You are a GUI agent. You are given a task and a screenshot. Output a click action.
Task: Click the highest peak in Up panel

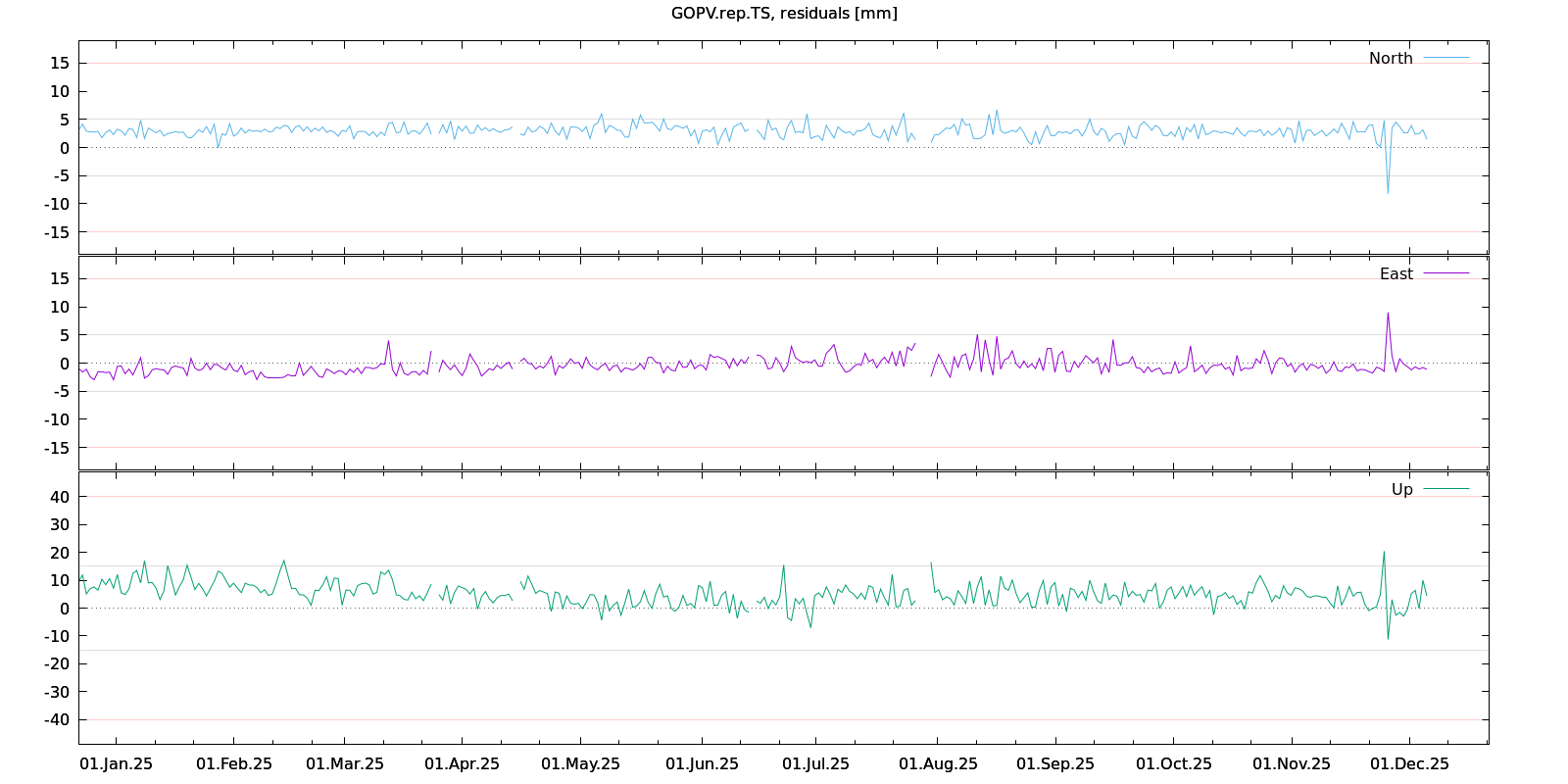pos(1384,553)
